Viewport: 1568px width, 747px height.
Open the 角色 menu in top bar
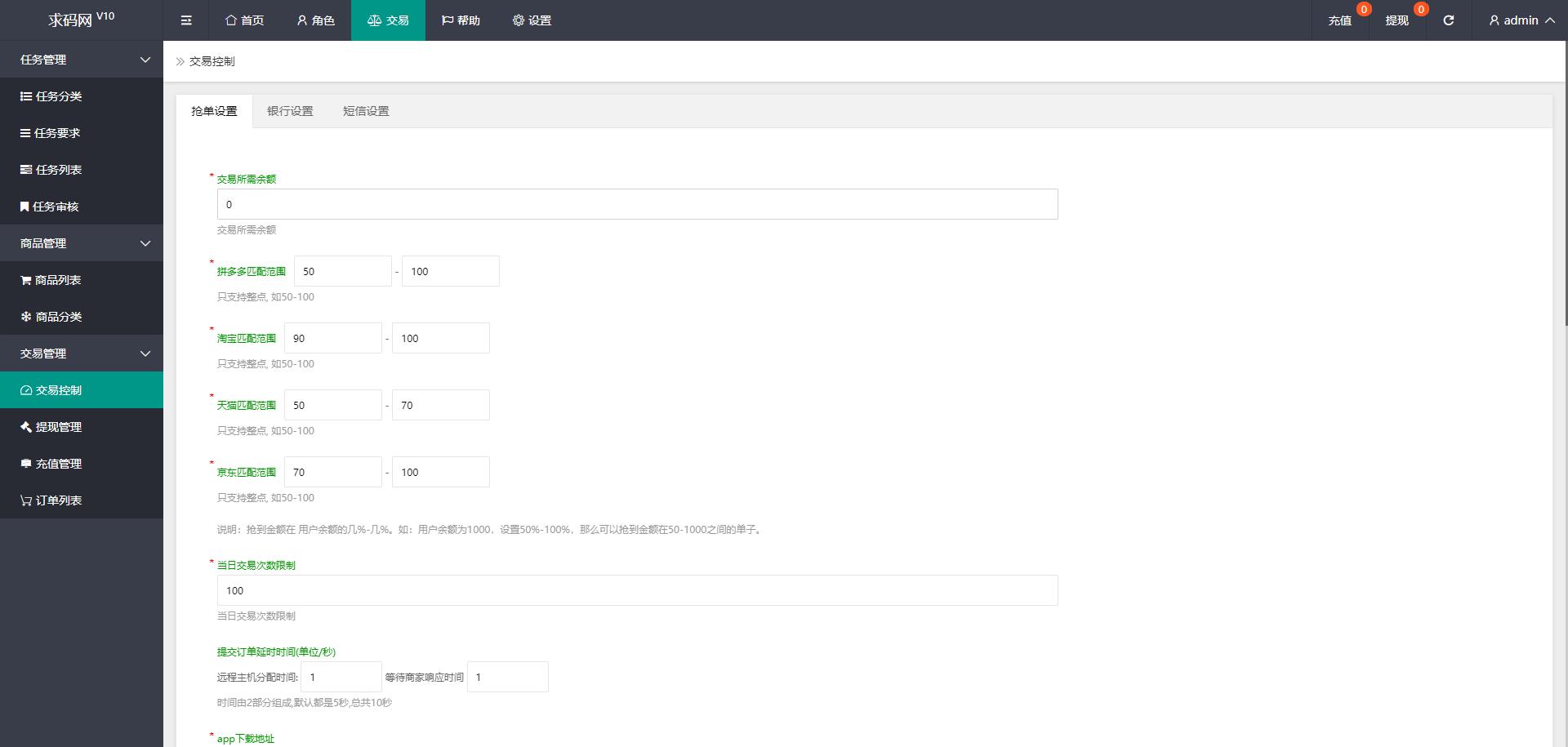click(x=315, y=20)
